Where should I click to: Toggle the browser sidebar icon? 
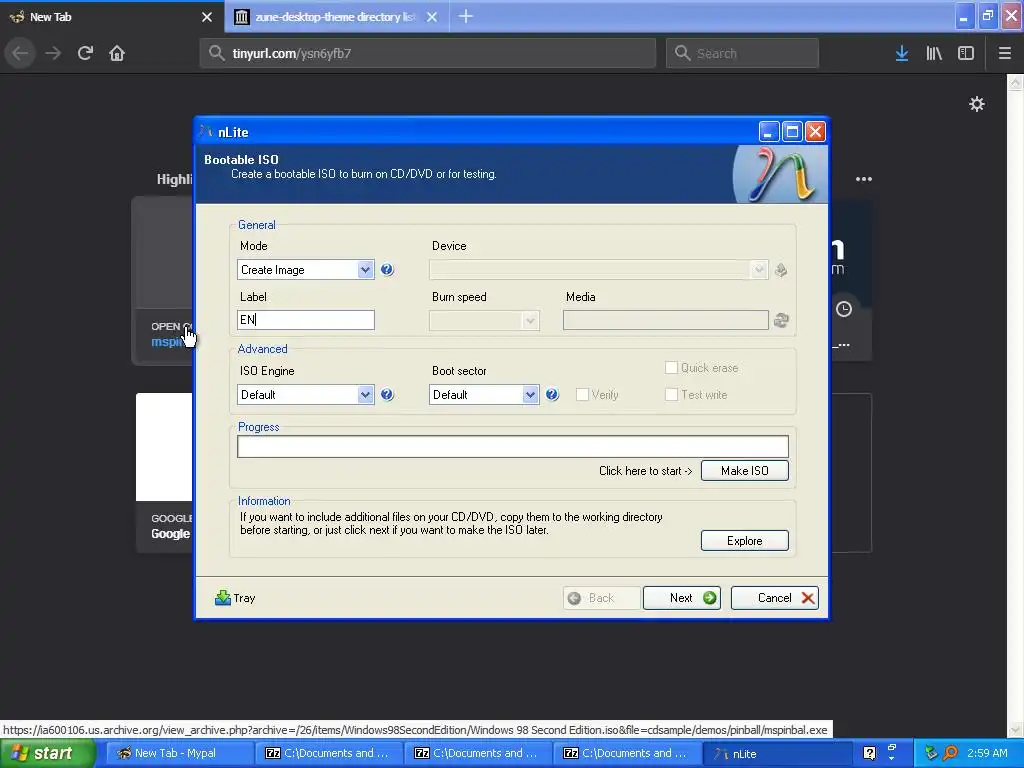[966, 53]
